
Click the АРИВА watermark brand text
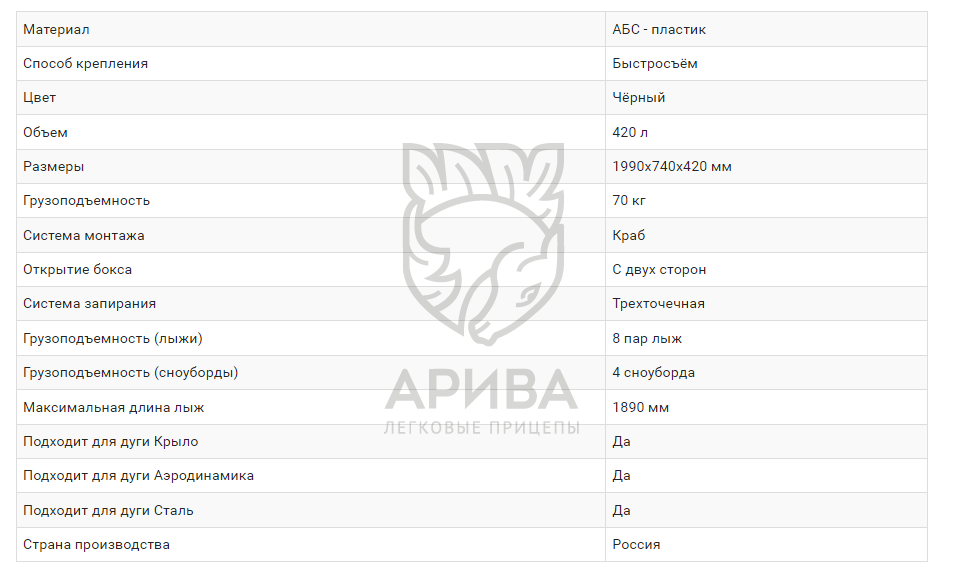click(482, 390)
